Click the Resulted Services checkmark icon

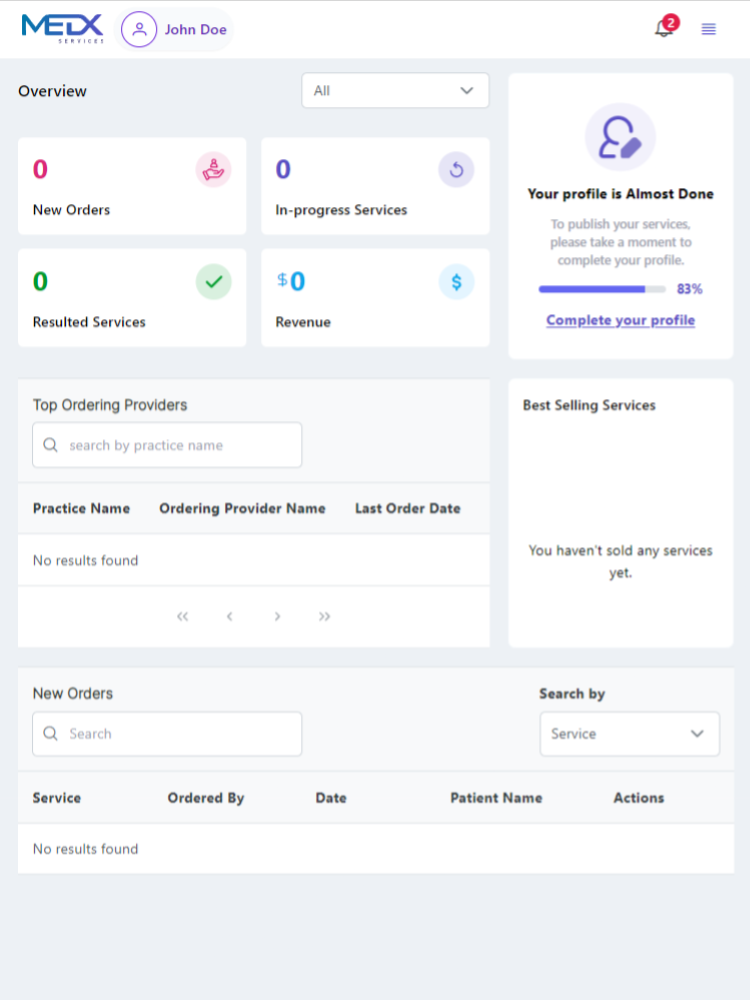click(213, 282)
